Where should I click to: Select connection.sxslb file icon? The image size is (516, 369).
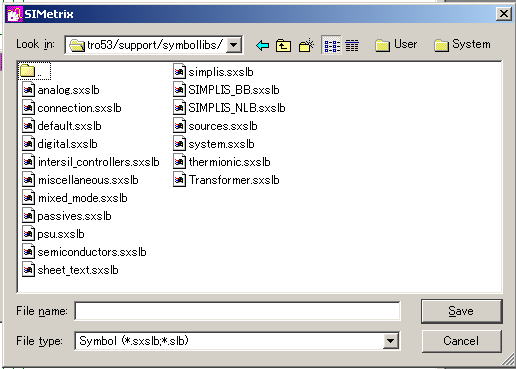click(28, 108)
